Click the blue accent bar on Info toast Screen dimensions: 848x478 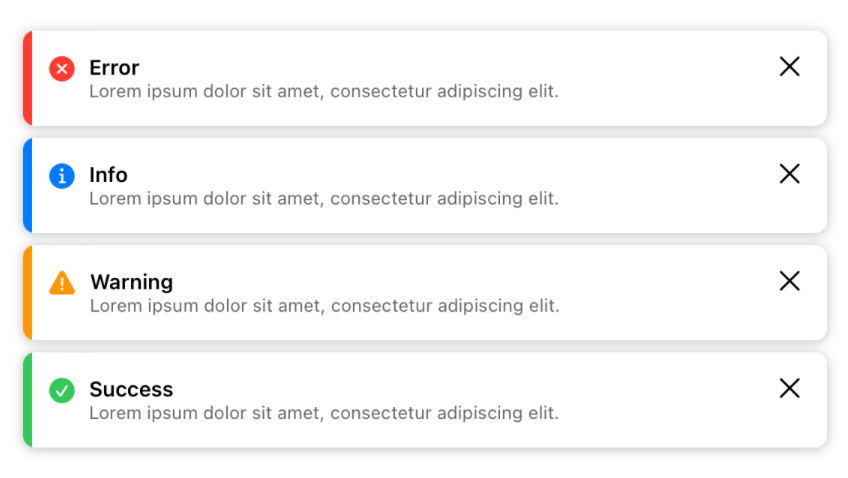coord(28,185)
